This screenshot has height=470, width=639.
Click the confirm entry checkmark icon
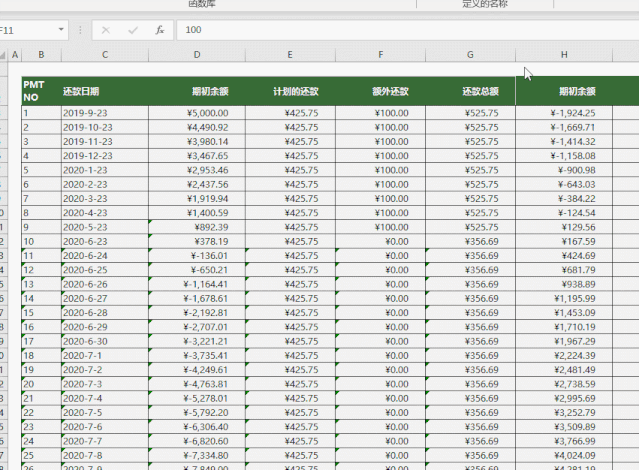[133, 30]
